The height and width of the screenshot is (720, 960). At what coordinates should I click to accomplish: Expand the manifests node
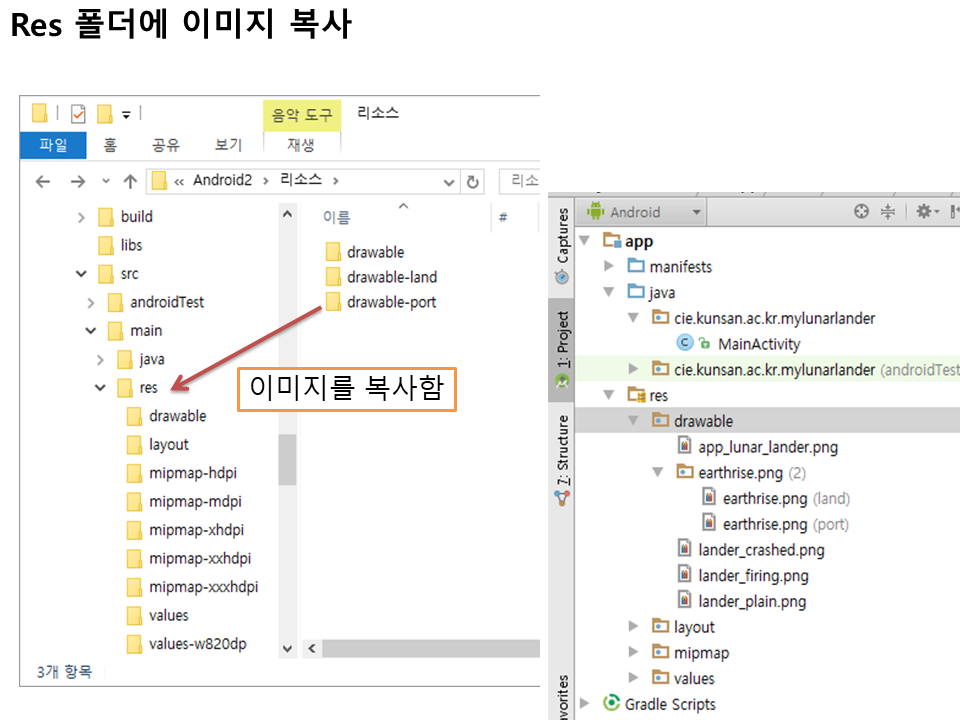[608, 267]
